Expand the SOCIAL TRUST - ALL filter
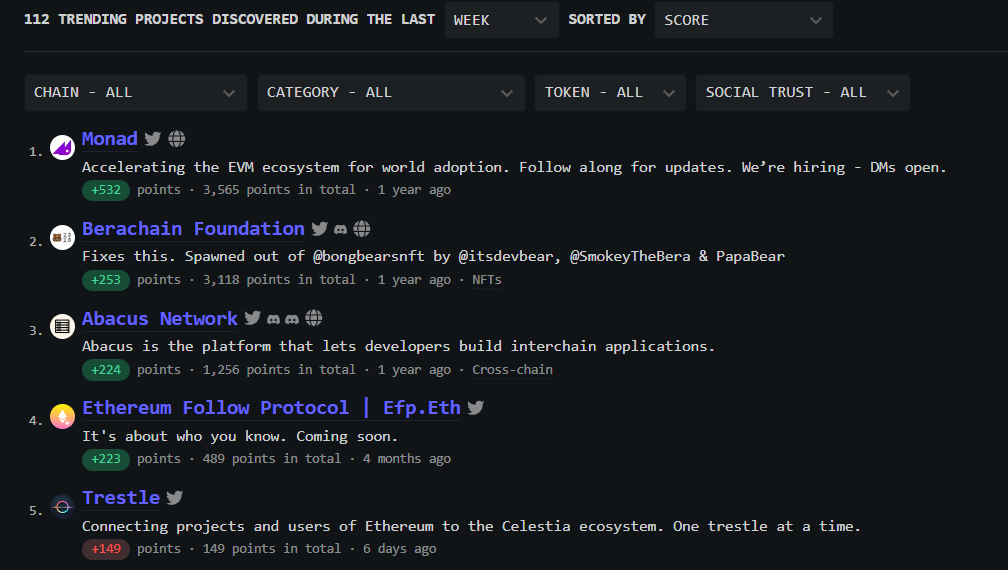This screenshot has width=1008, height=570. (802, 93)
